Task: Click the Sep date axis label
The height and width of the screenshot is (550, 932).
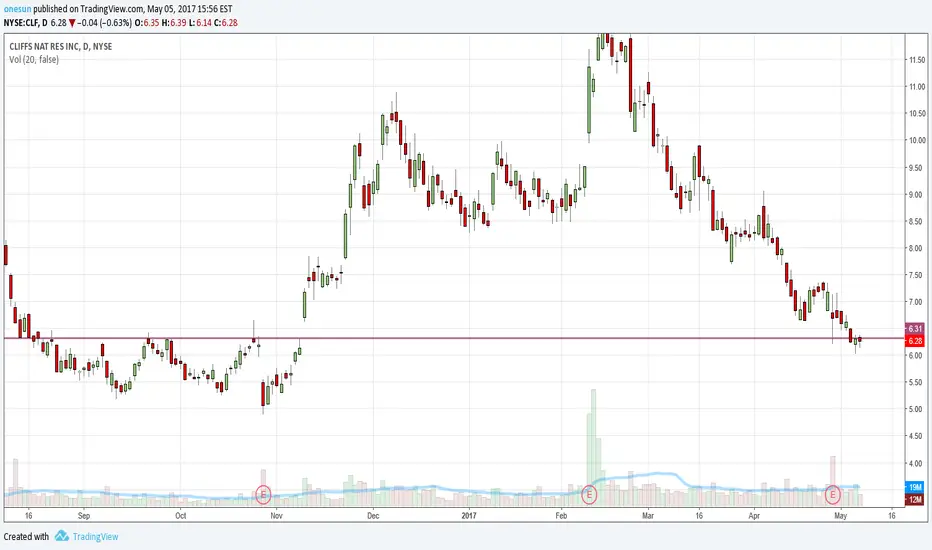Action: coord(84,516)
